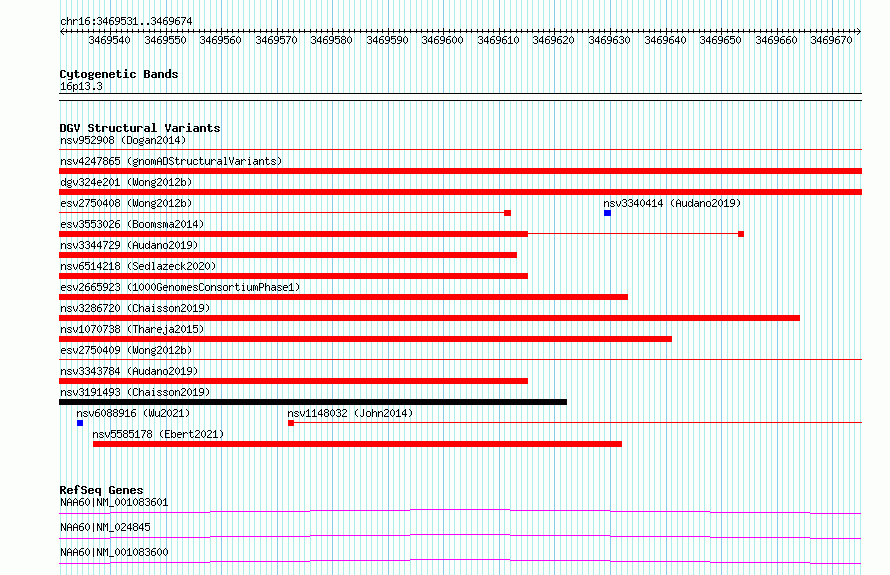The height and width of the screenshot is (575, 890).
Task: Open the nsv5585178 (Ebert2021) variant label
Action: 158,434
